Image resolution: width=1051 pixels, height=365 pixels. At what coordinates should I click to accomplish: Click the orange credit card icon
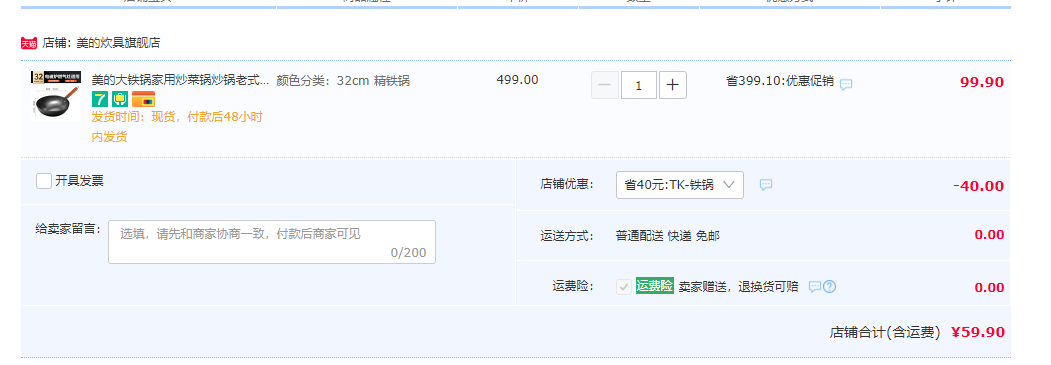(143, 99)
